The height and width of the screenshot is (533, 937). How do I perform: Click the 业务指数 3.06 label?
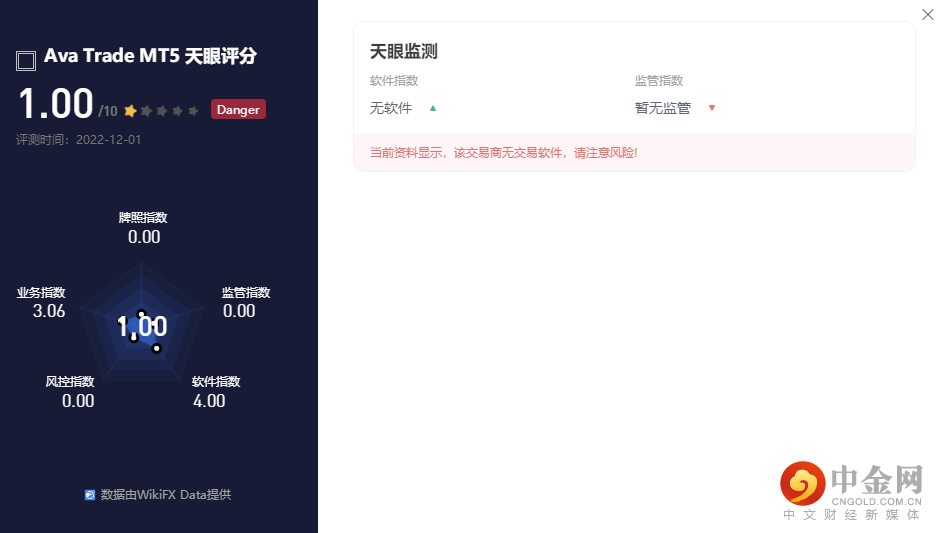coord(41,302)
